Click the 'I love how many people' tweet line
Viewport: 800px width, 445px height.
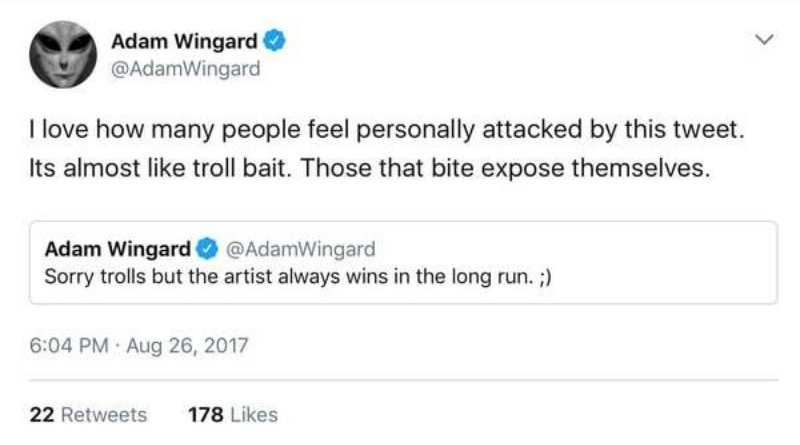[x=387, y=129]
